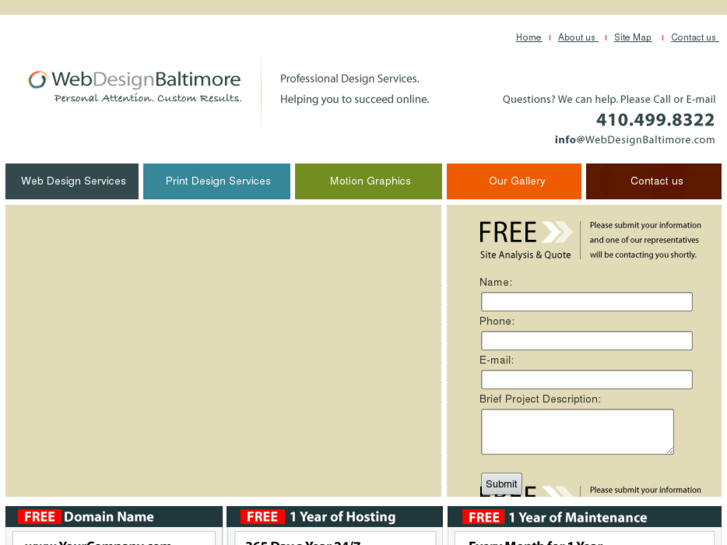
Task: Click the 'Professional Design Services.' tagline
Action: click(350, 79)
